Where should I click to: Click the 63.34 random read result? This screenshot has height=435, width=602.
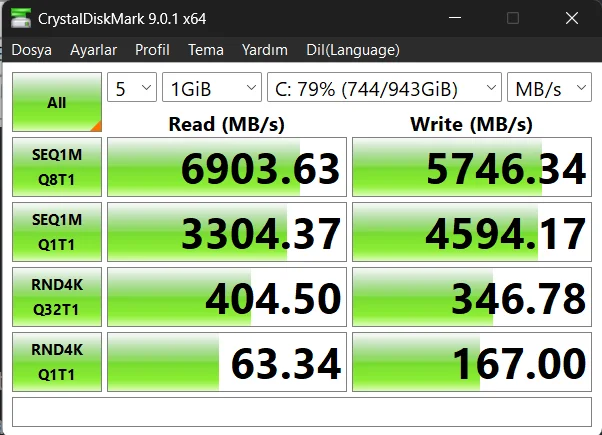[x=227, y=362]
